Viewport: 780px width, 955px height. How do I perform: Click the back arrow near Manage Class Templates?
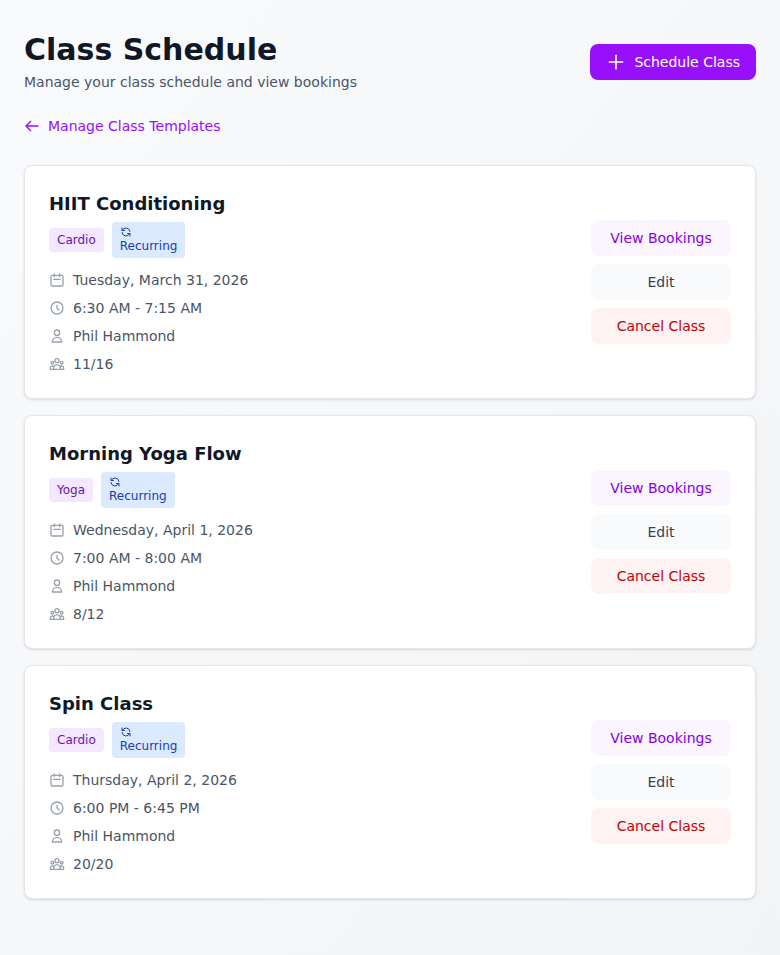(x=31, y=126)
